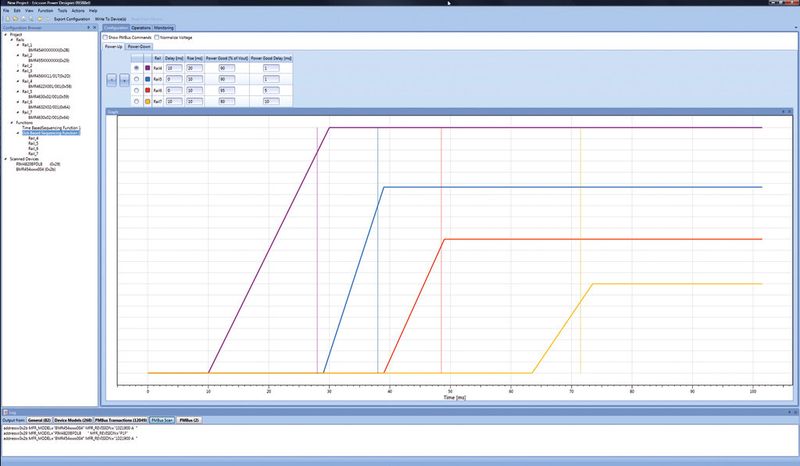
Task: Click the red Rail6 color swatch
Action: (x=148, y=90)
